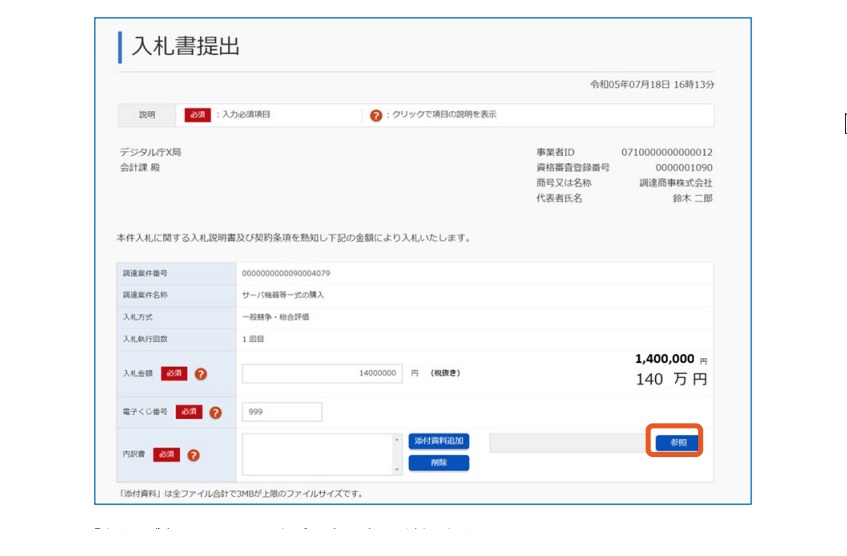847x556 pixels.
Task: Click the 必須 badge next to 入札金額
Action: point(173,374)
